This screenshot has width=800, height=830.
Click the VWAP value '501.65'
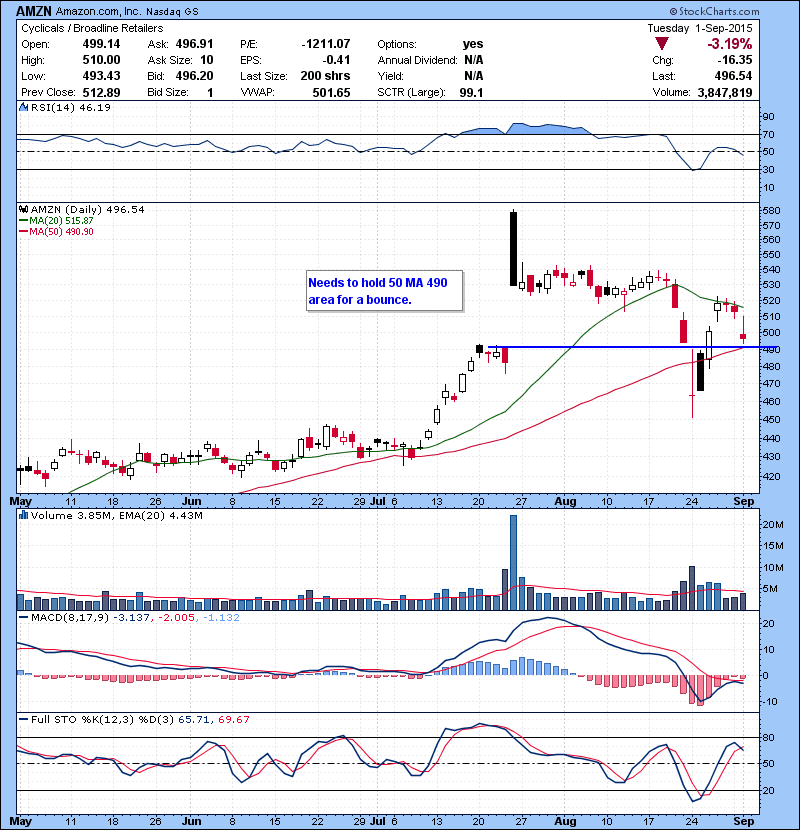[x=331, y=92]
